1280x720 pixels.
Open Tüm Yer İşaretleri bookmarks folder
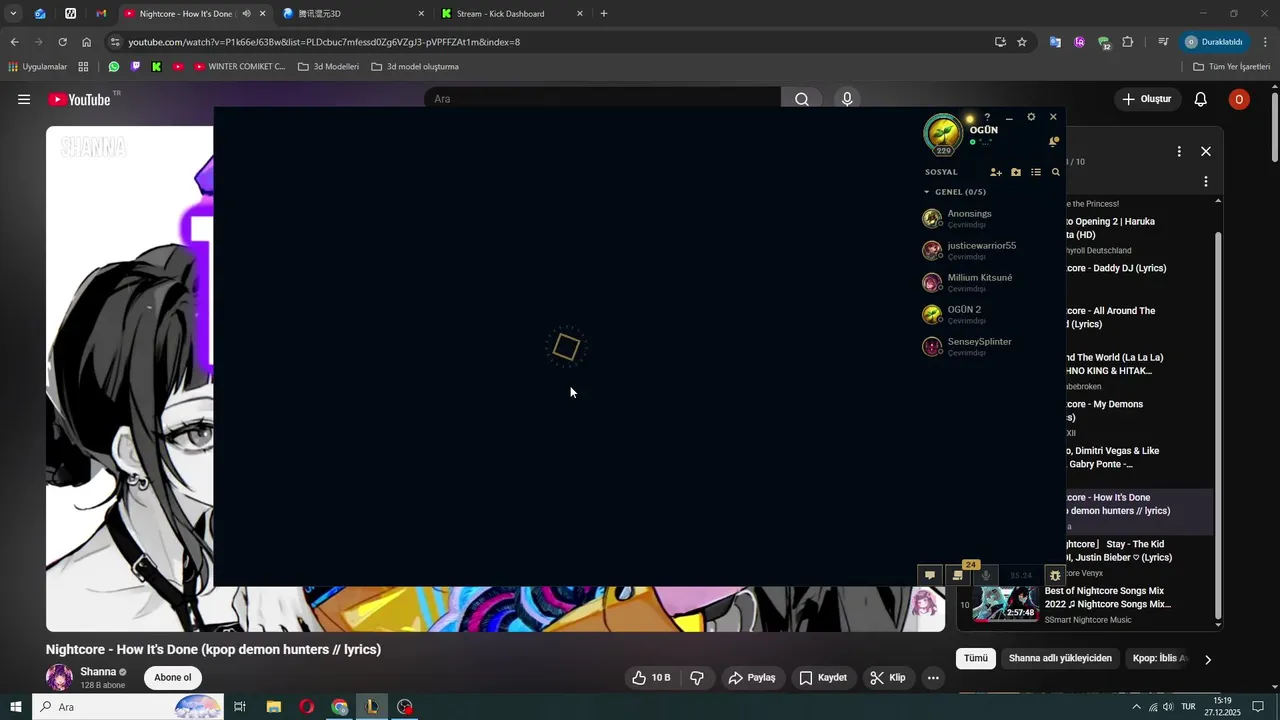tap(1232, 67)
